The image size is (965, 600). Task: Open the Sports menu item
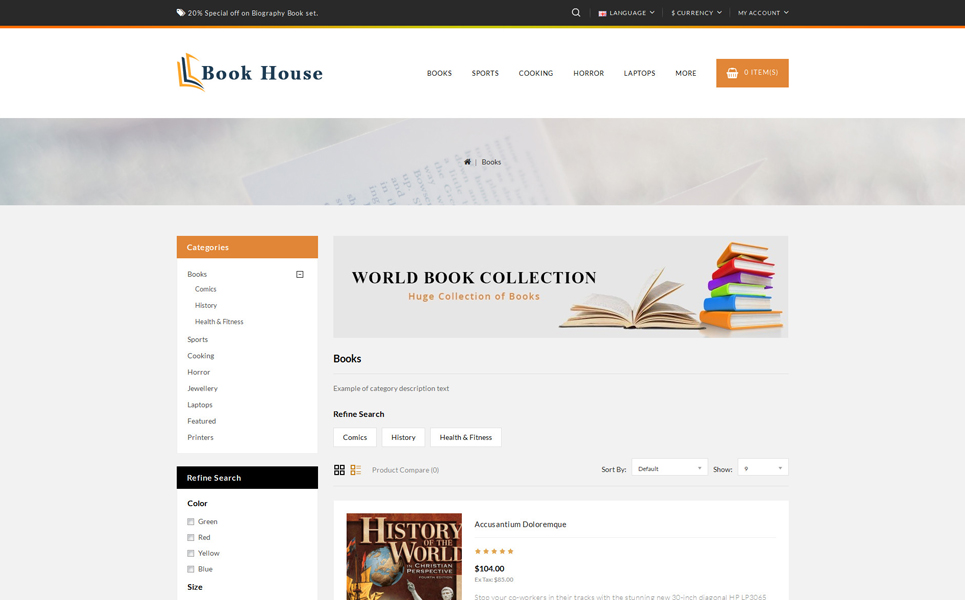click(485, 73)
